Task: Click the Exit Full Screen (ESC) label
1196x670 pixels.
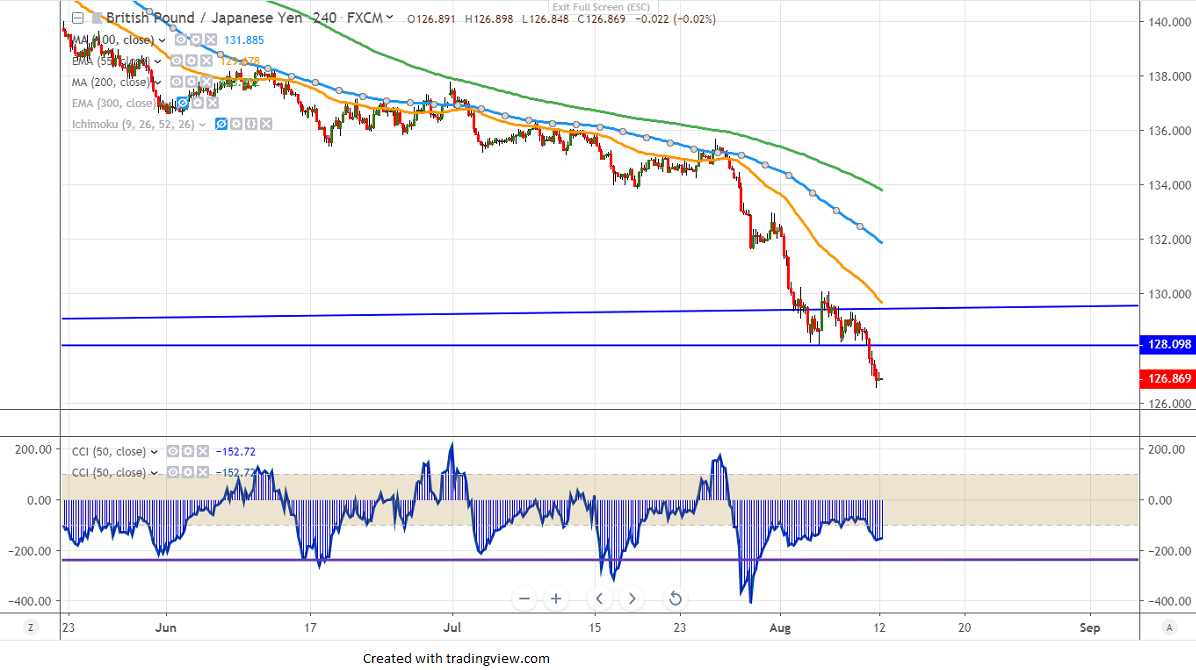Action: click(601, 7)
